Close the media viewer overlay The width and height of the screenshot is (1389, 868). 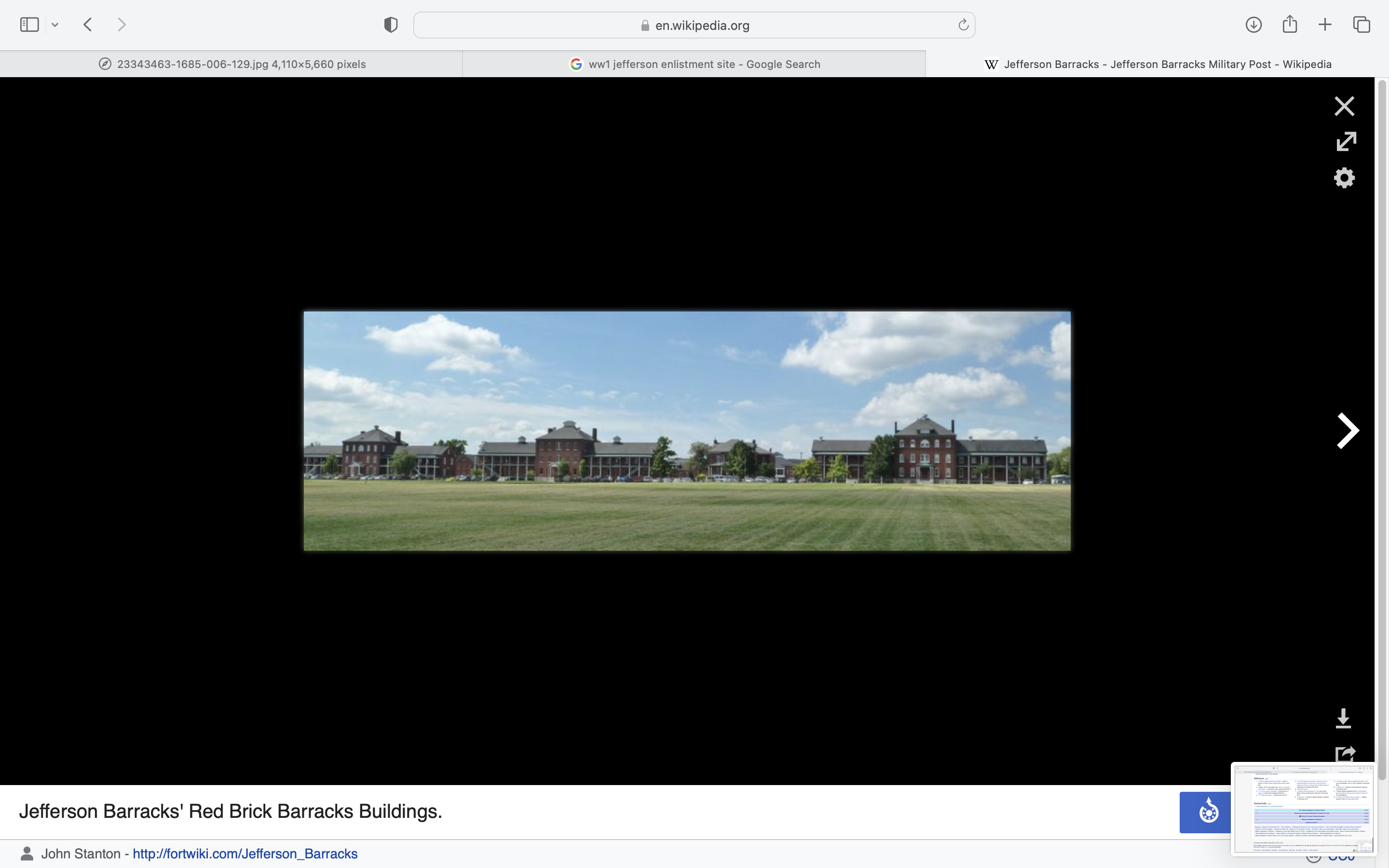coord(1344,106)
